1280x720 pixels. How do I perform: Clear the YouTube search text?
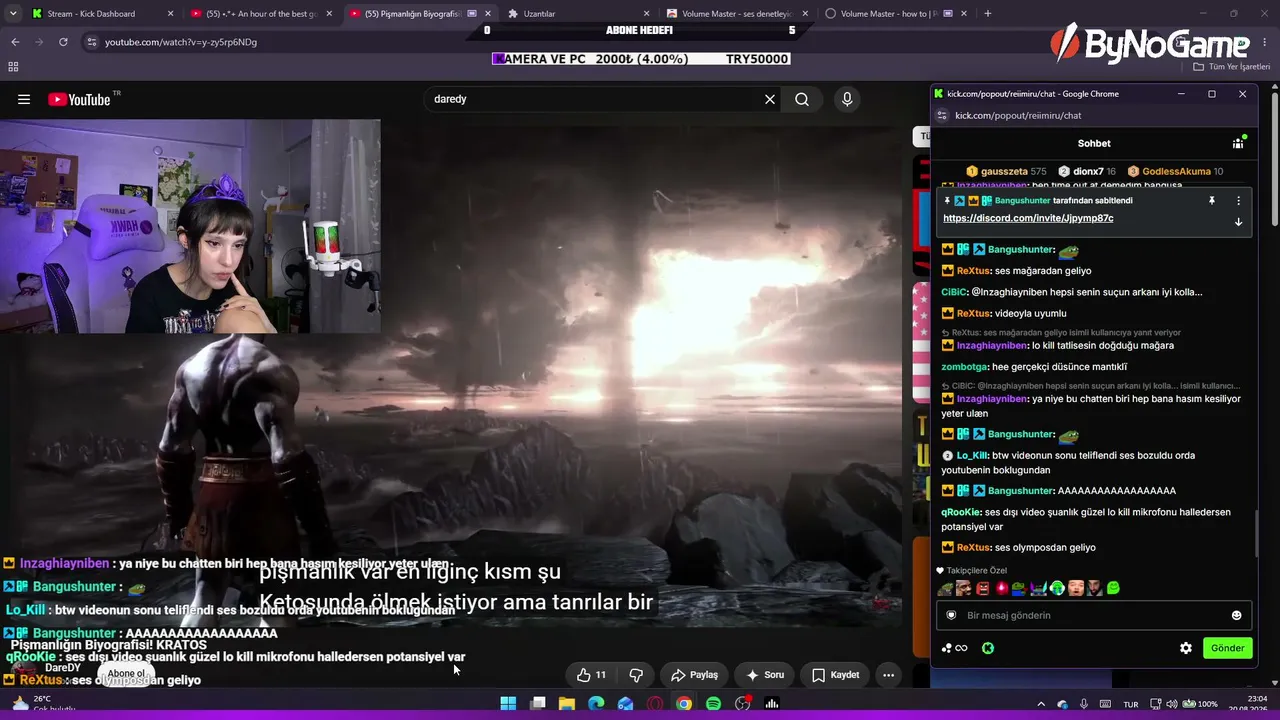[x=770, y=99]
